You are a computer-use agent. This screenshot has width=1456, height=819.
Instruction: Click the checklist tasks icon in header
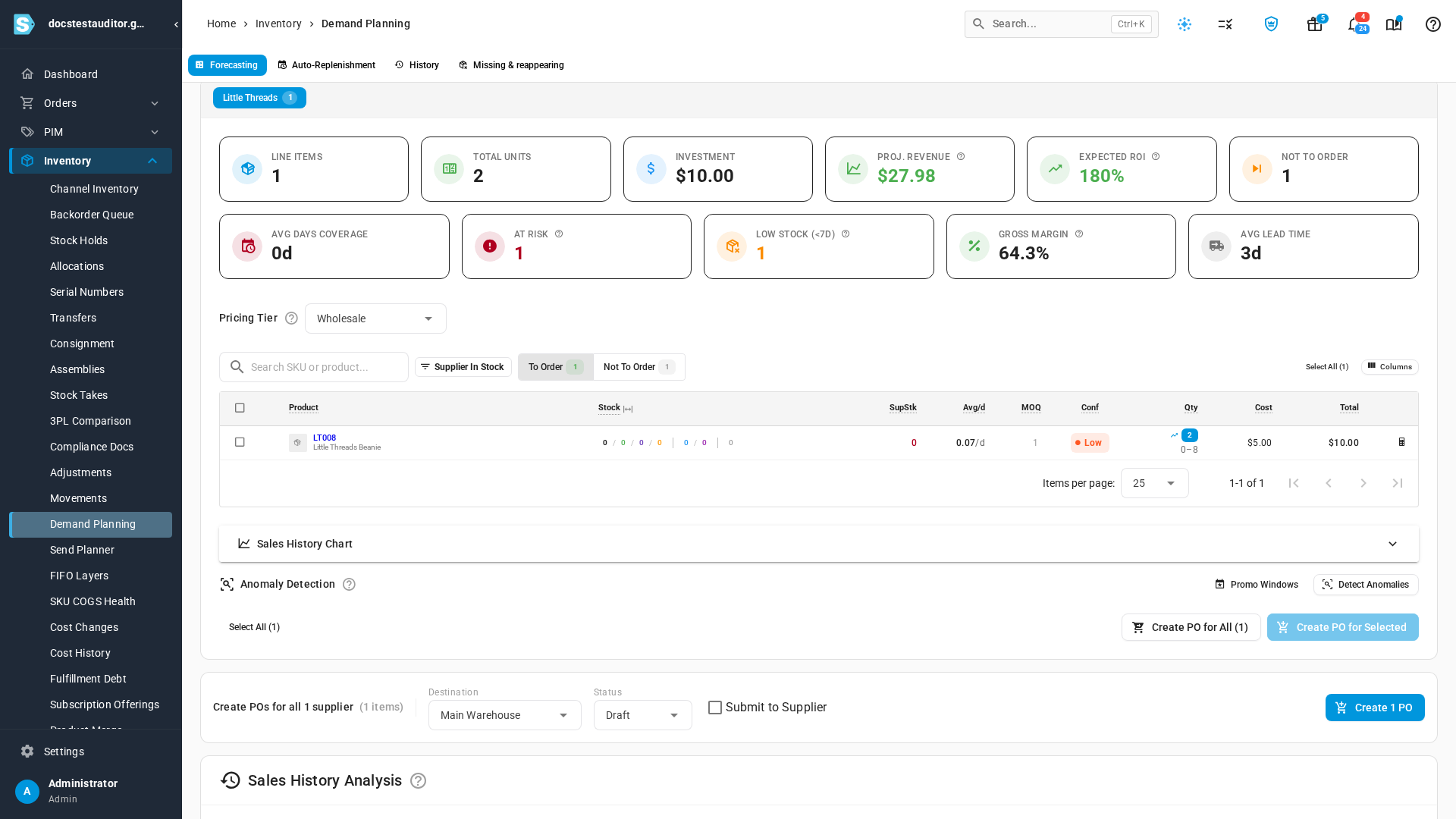tap(1225, 24)
